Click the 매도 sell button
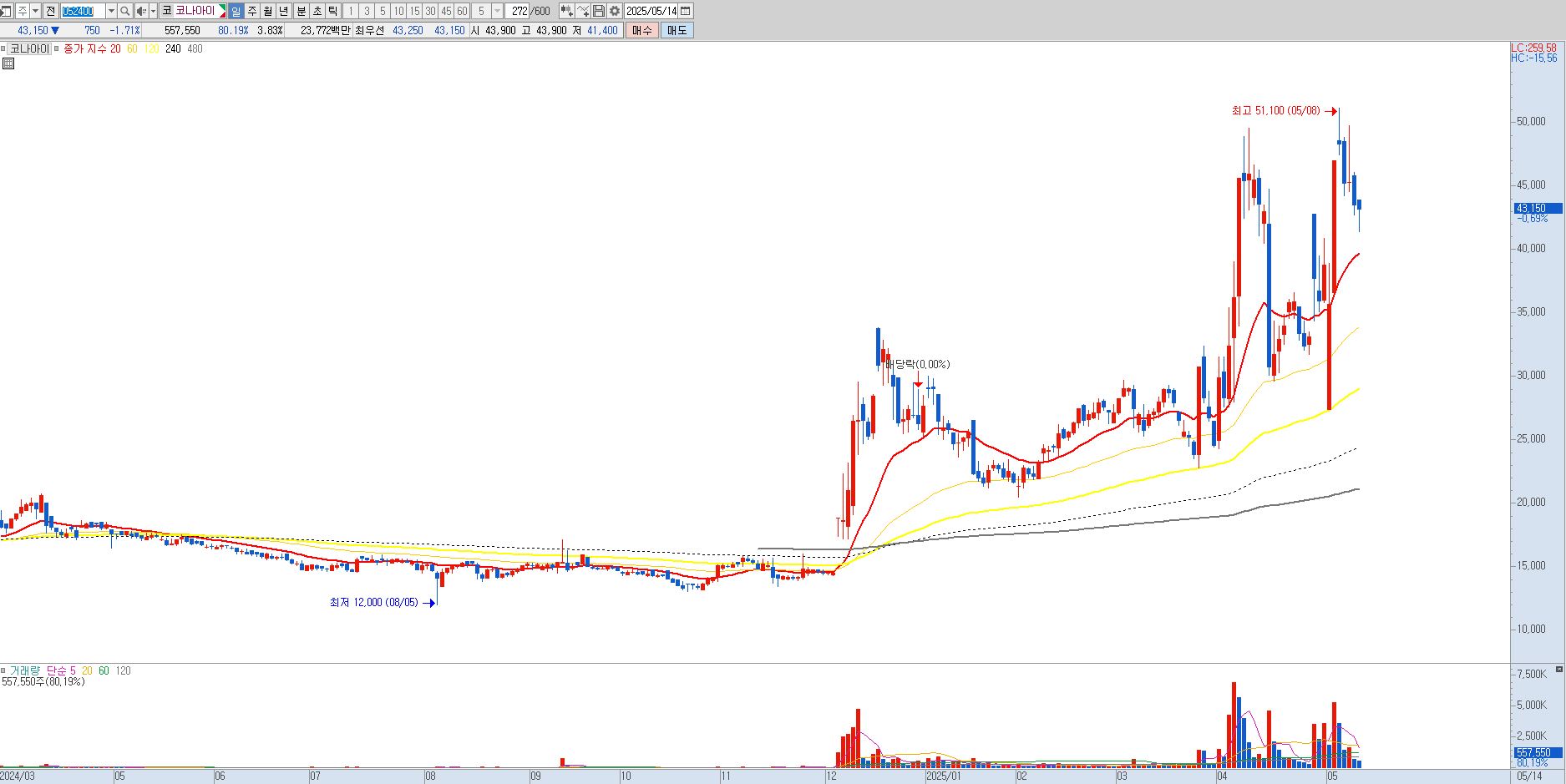 [x=677, y=30]
